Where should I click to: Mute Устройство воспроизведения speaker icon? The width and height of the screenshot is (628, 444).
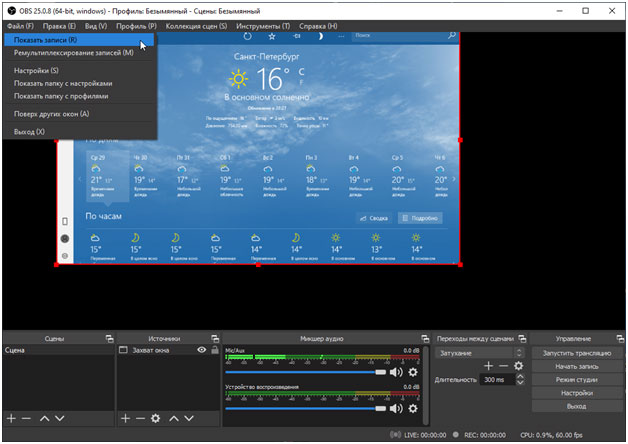(x=396, y=408)
